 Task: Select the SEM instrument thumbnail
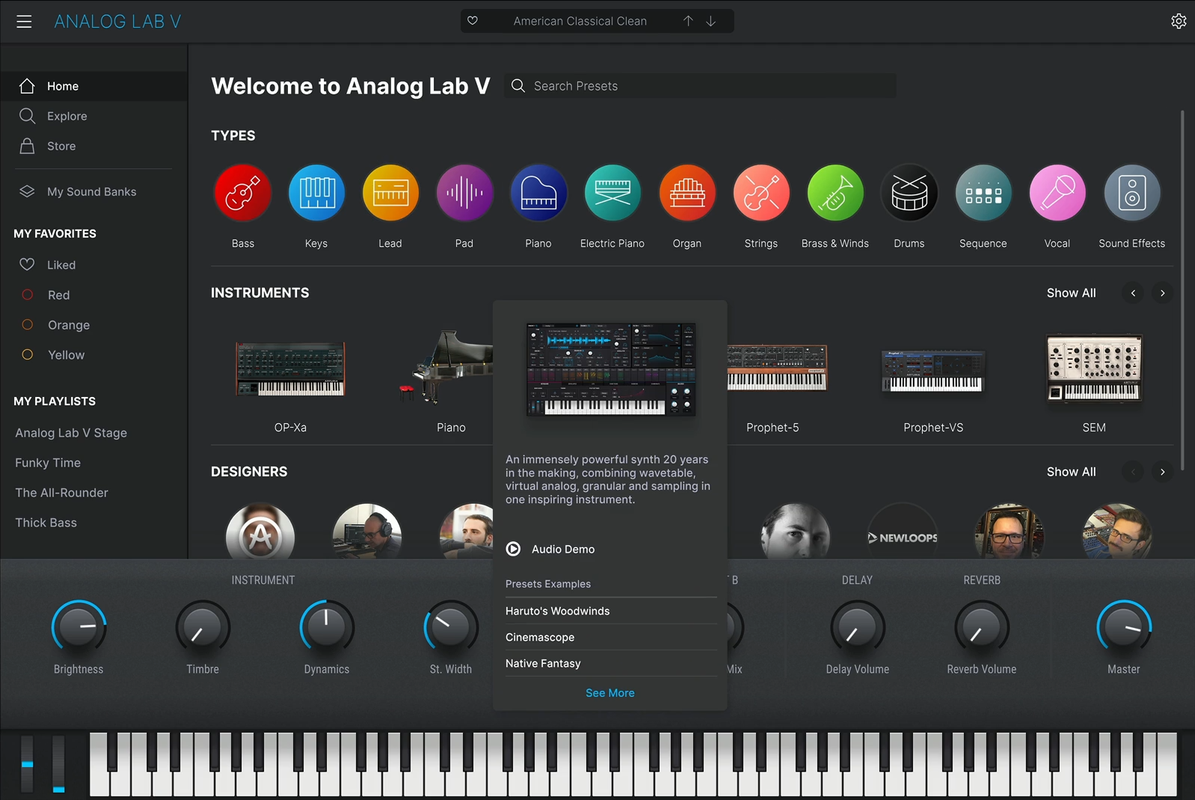coord(1094,368)
